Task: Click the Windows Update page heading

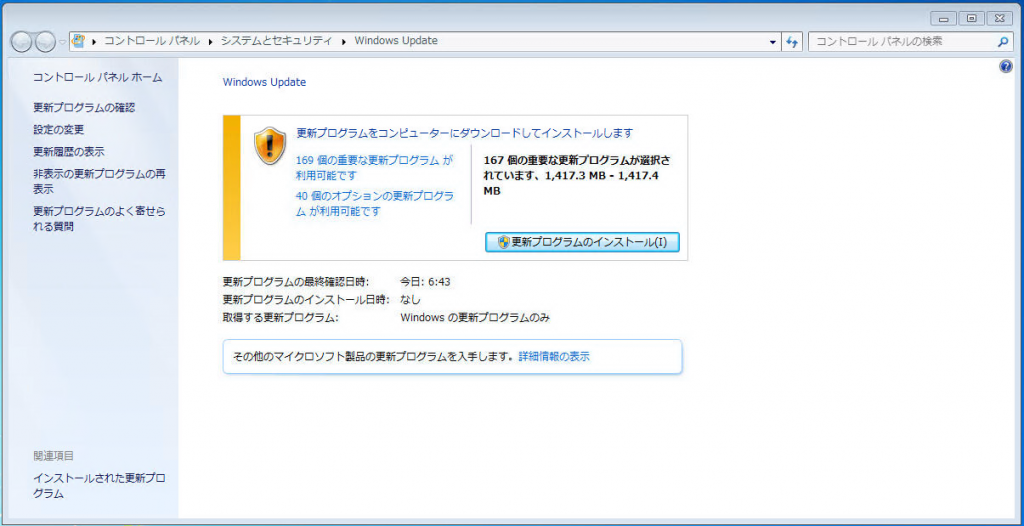Action: [264, 82]
